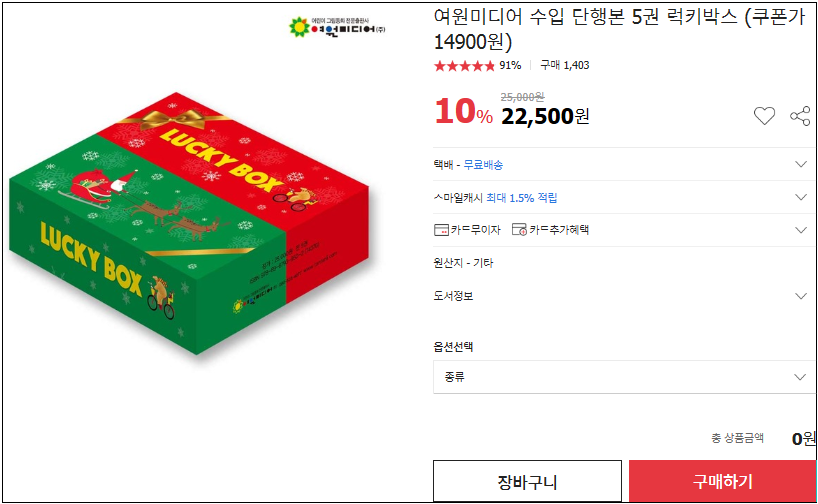The height and width of the screenshot is (504, 818).
Task: Click the 카드추가혜택 card benefits icon
Action: pyautogui.click(x=519, y=230)
